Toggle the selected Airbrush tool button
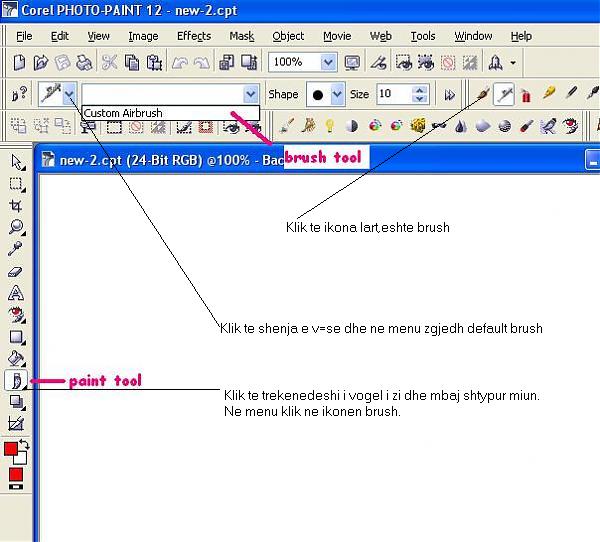The image size is (600, 542). (504, 94)
